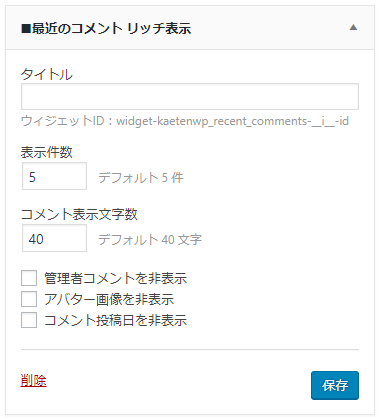Select the 表示件数 field showing 5
The image size is (380, 420).
pos(54,176)
